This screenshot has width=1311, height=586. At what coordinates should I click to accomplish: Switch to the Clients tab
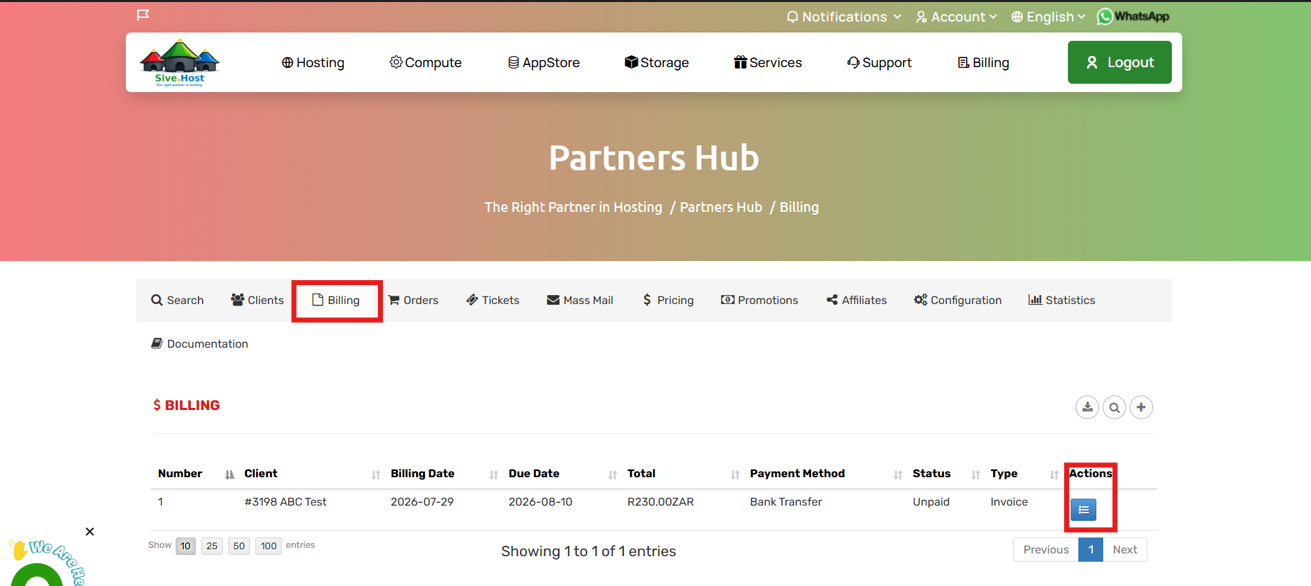click(x=258, y=300)
